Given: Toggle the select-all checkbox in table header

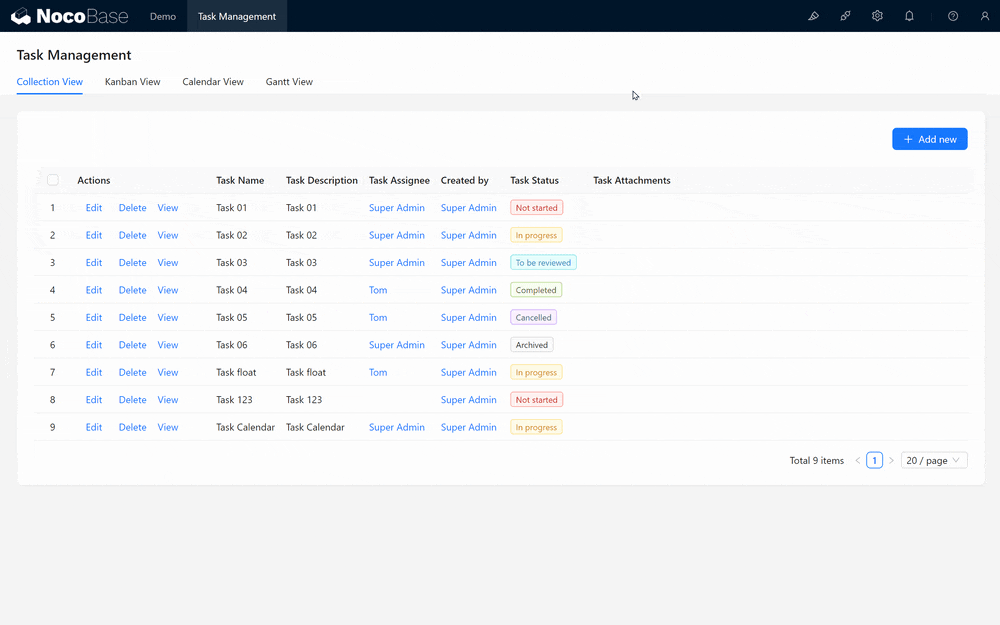Looking at the screenshot, I should [53, 180].
